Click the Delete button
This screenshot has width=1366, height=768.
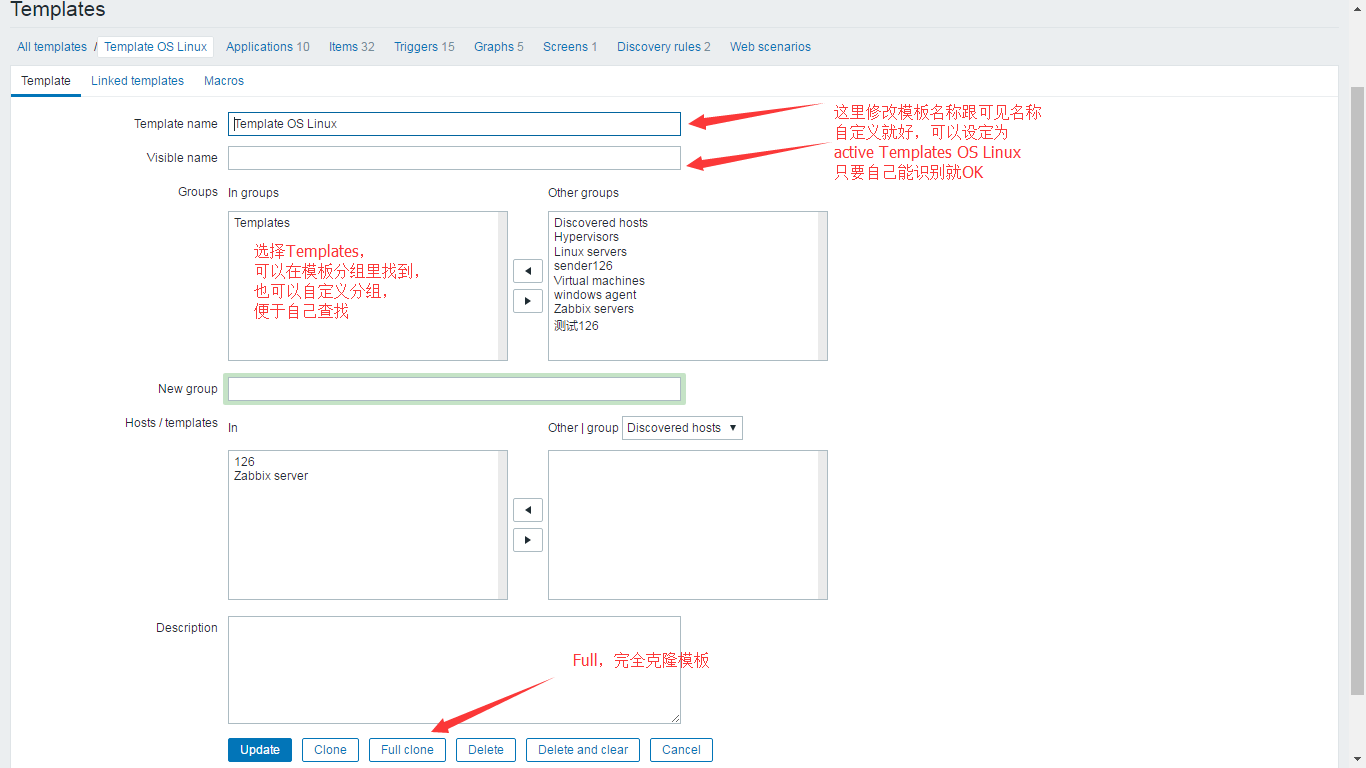(x=486, y=750)
